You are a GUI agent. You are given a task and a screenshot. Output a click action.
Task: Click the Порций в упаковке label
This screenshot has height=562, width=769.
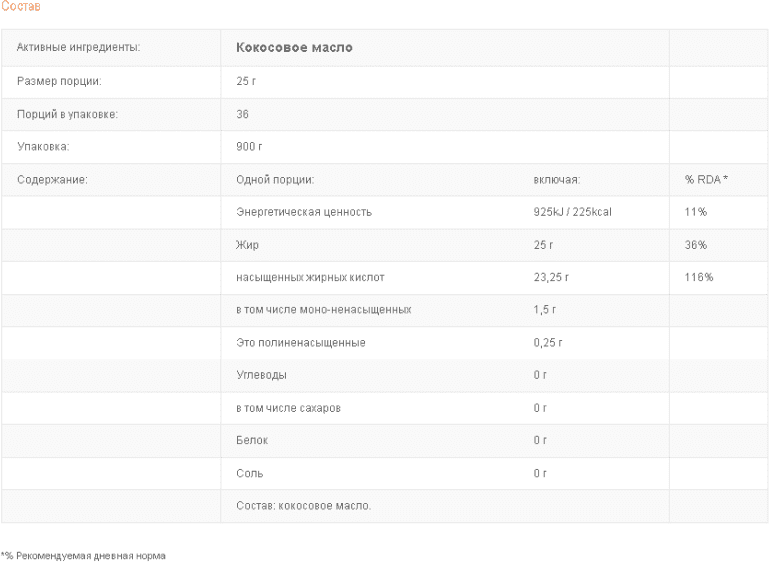coord(68,114)
